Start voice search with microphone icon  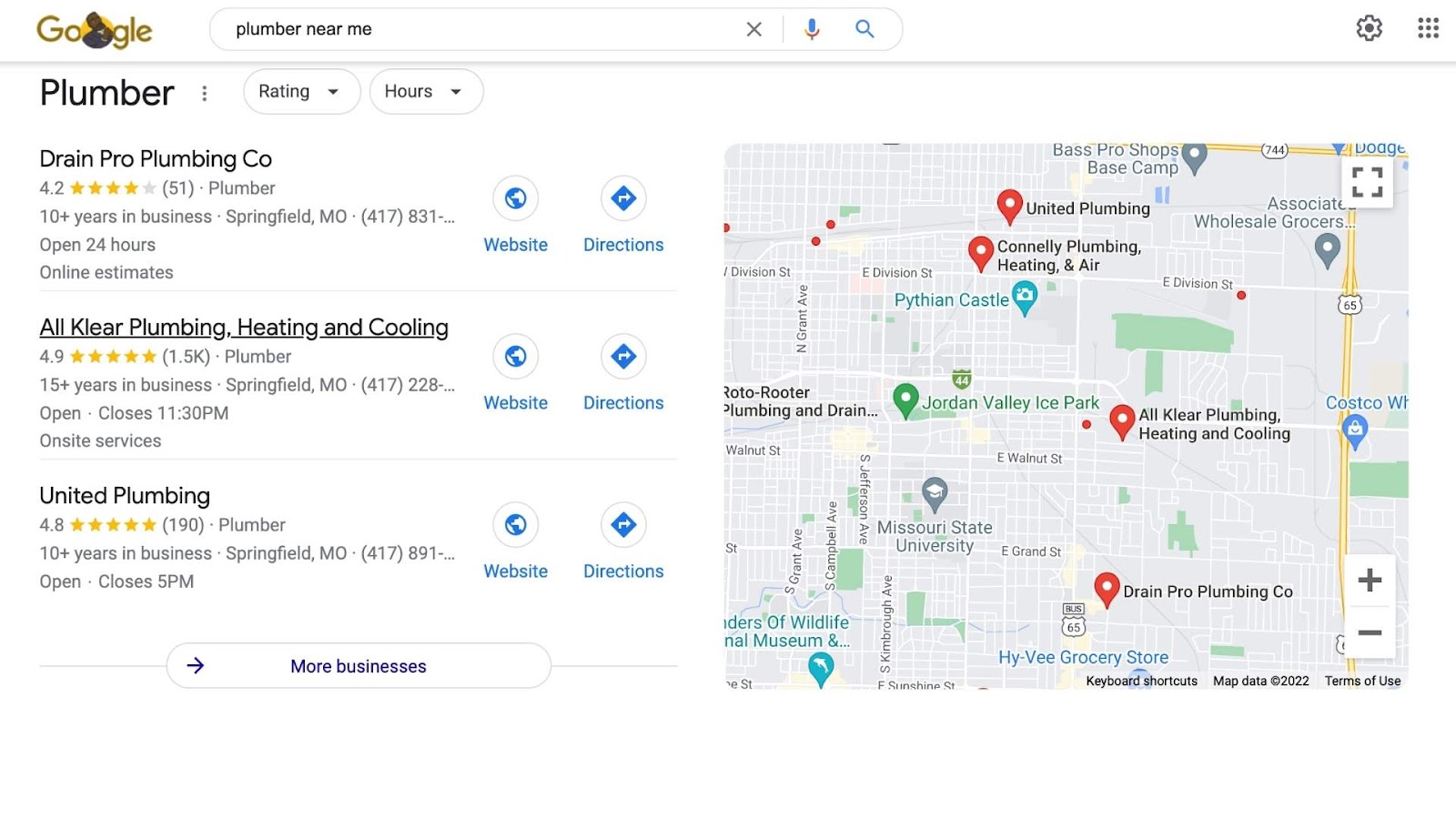812,29
